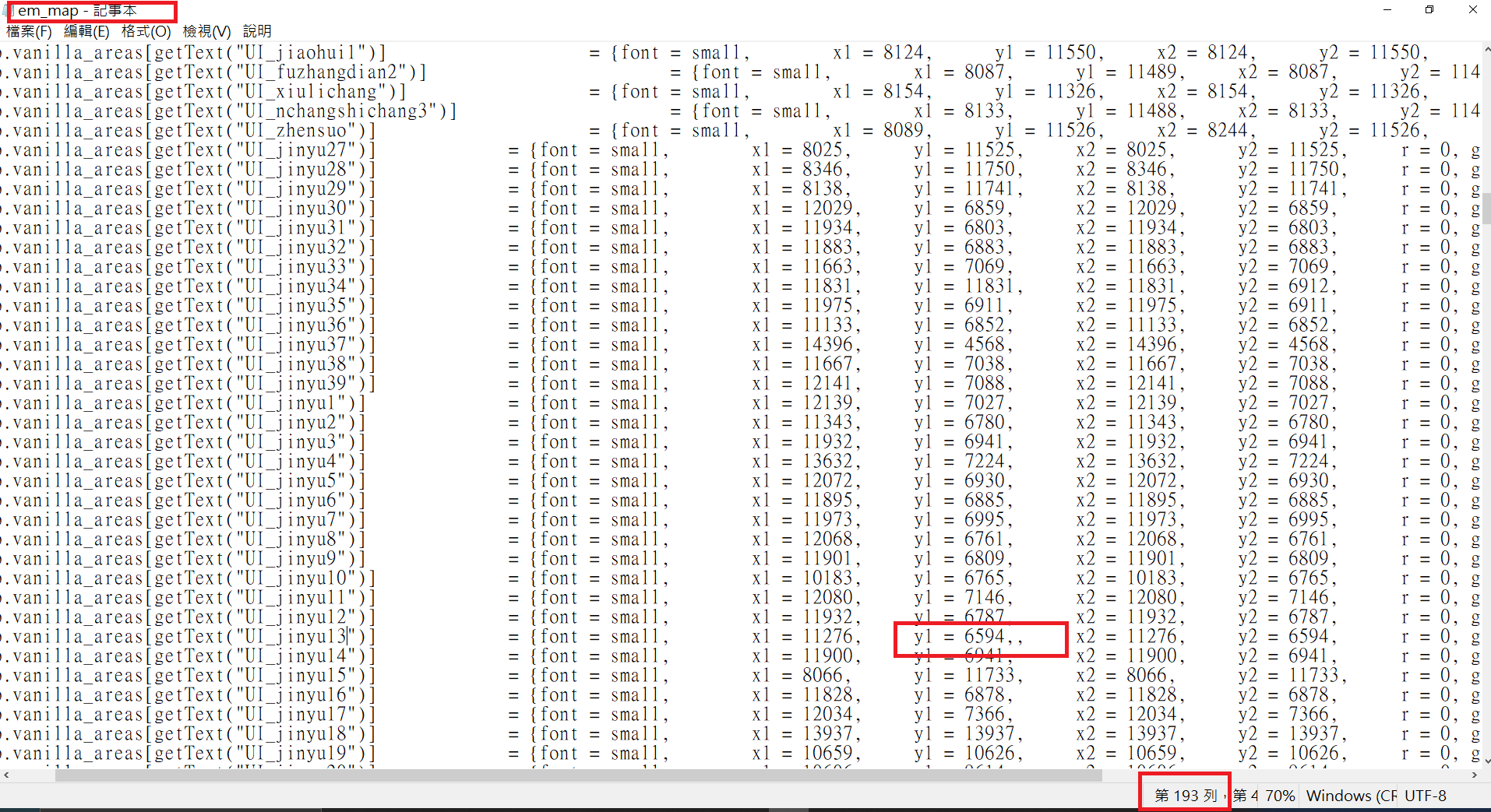Viewport: 1491px width, 812px height.
Task: Minimize the Notepad window
Action: (x=1387, y=10)
